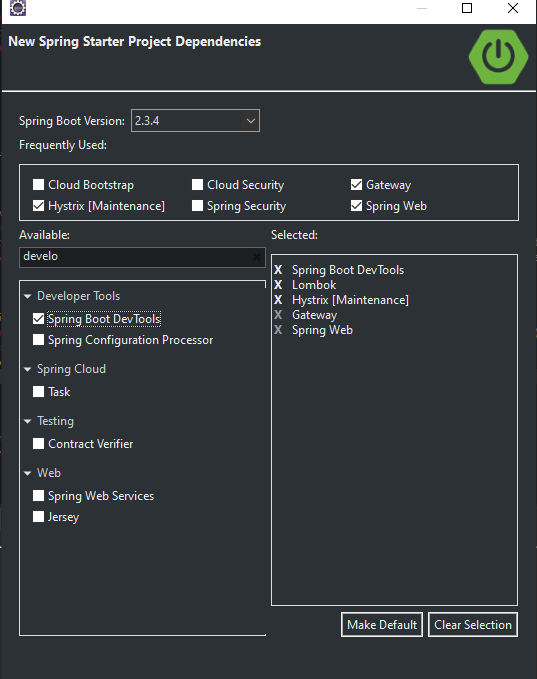
Task: Remove Lombok using its X icon
Action: click(278, 285)
